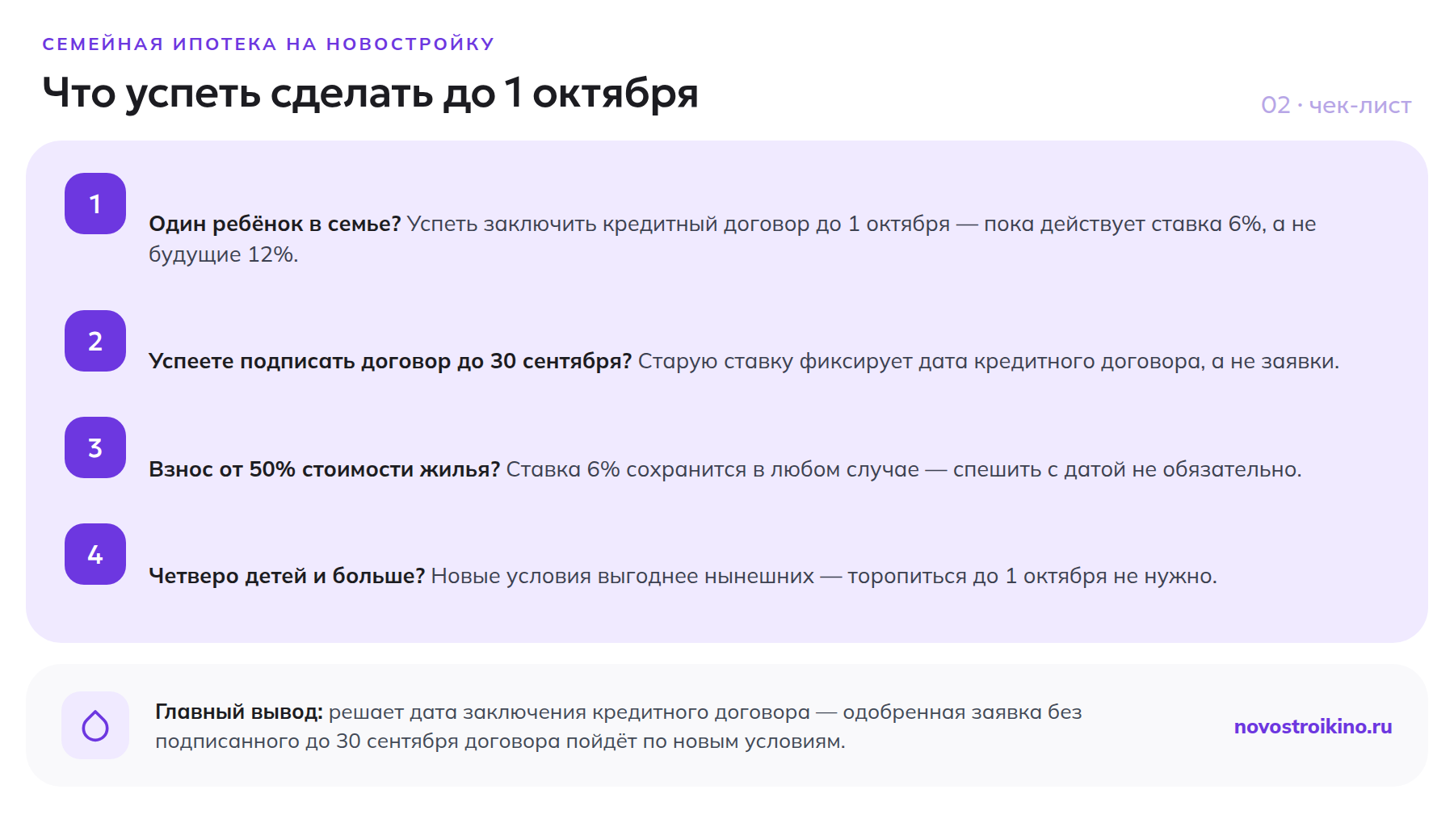Click the number 1 badge icon
This screenshot has width=1454, height=840.
(95, 204)
